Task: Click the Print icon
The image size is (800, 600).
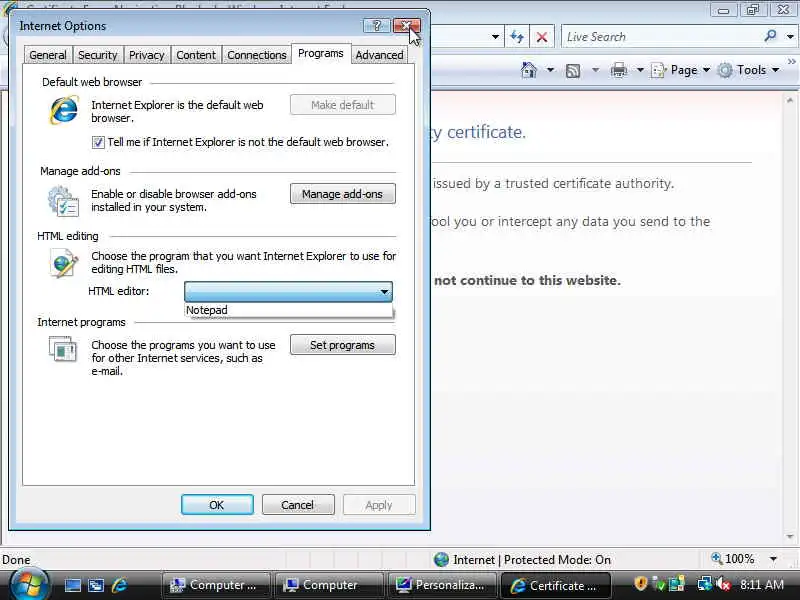Action: (619, 70)
